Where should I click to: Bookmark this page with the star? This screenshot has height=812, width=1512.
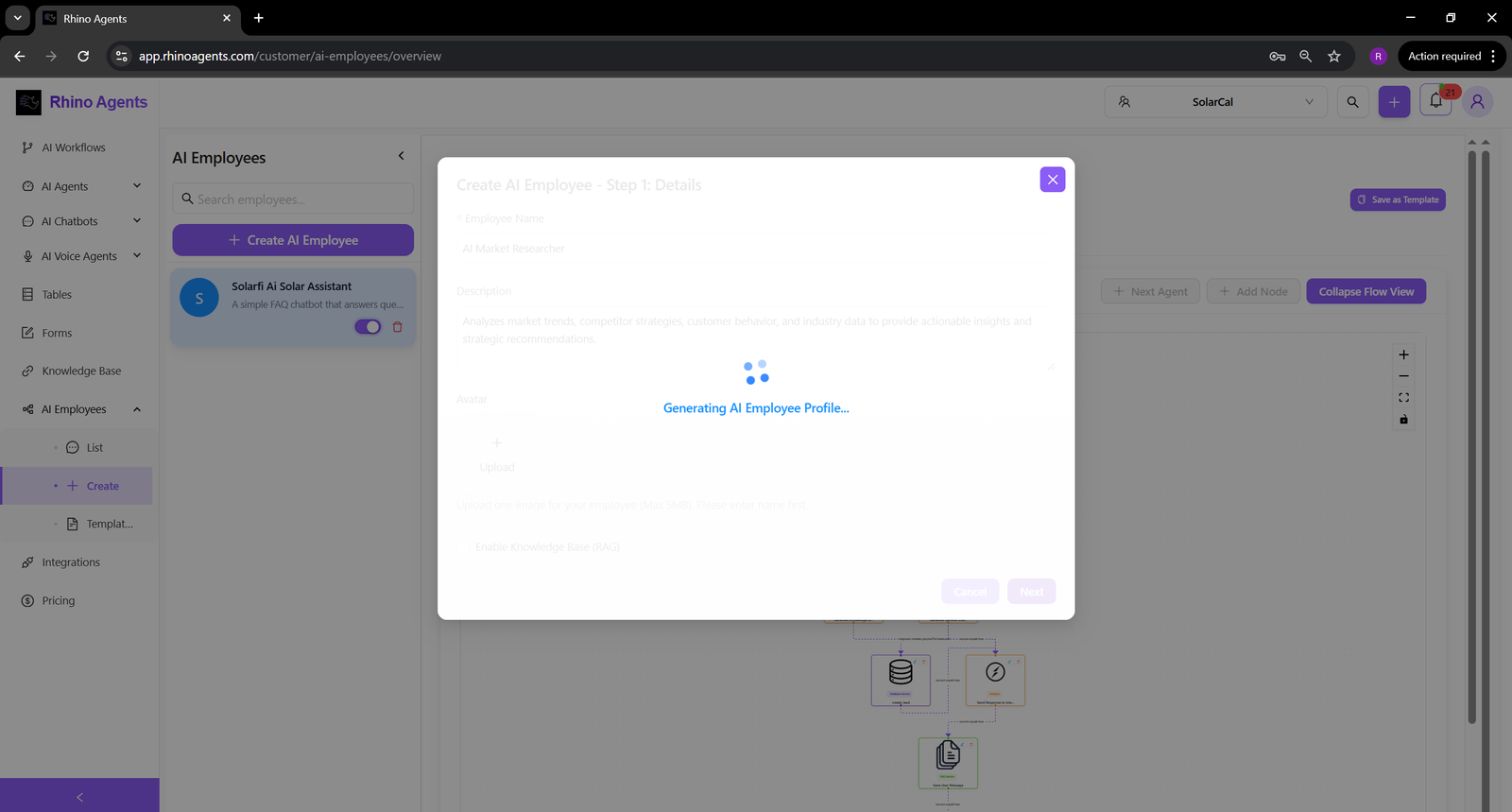coord(1334,56)
